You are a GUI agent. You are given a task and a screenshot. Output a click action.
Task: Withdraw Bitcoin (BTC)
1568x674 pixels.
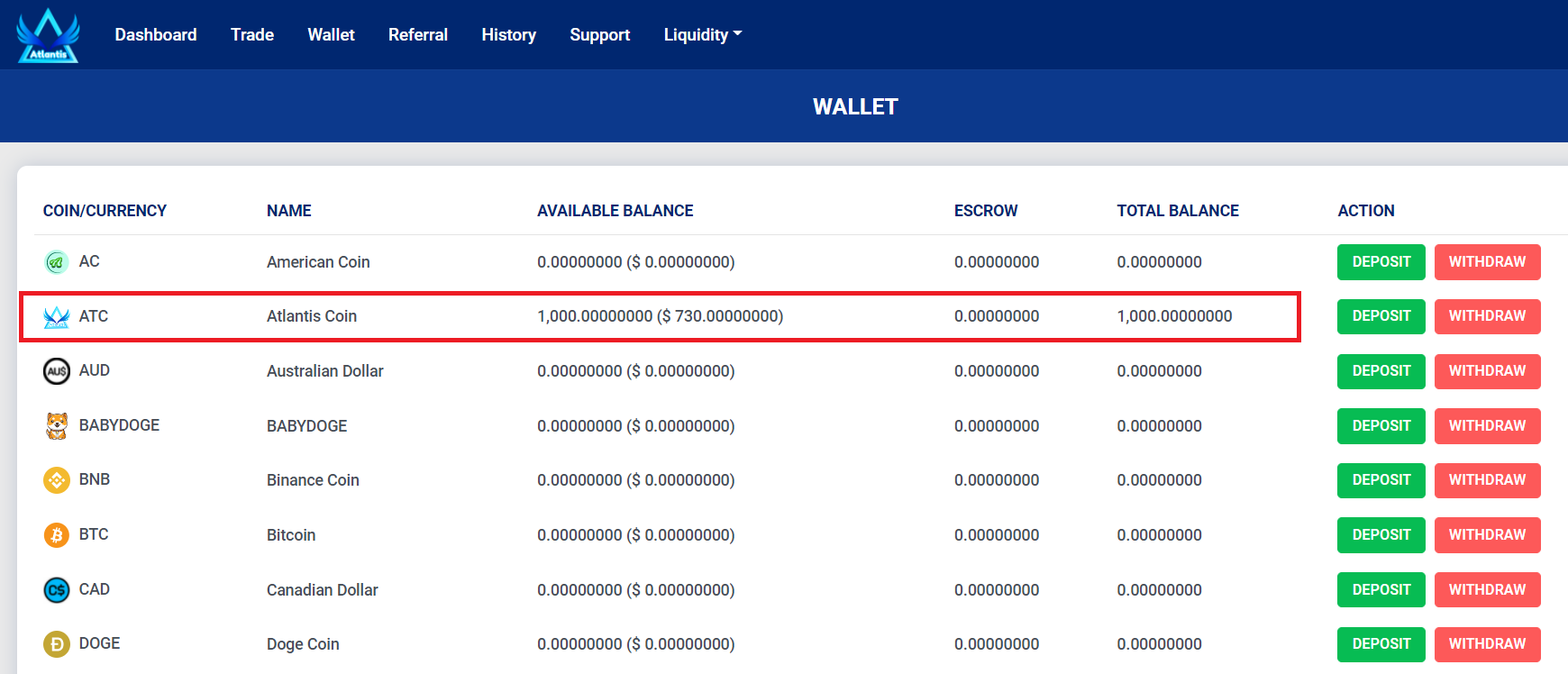click(x=1488, y=535)
